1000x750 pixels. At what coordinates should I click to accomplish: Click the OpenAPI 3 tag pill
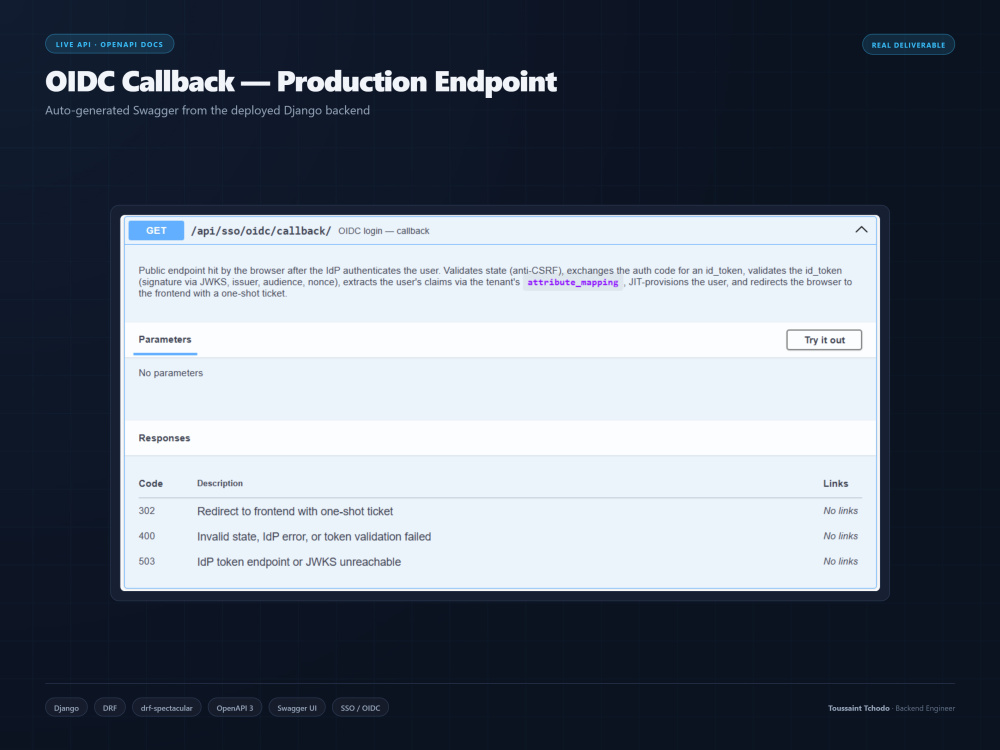coord(235,708)
